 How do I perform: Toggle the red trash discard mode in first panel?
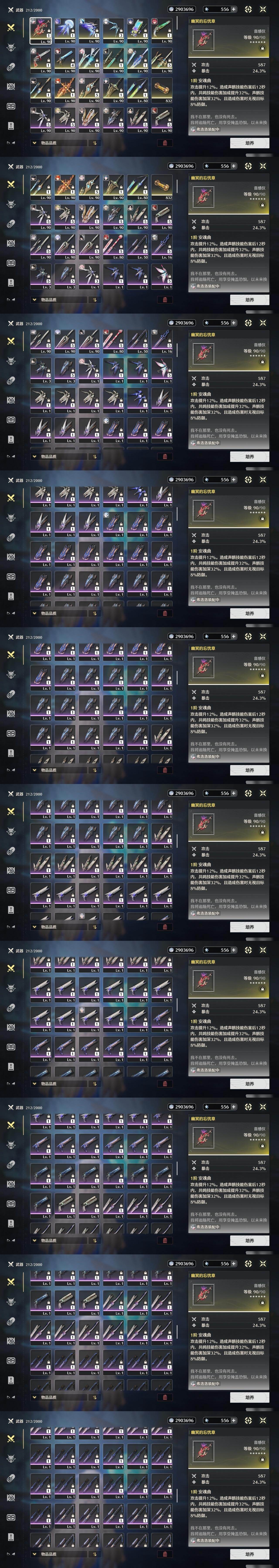165,143
